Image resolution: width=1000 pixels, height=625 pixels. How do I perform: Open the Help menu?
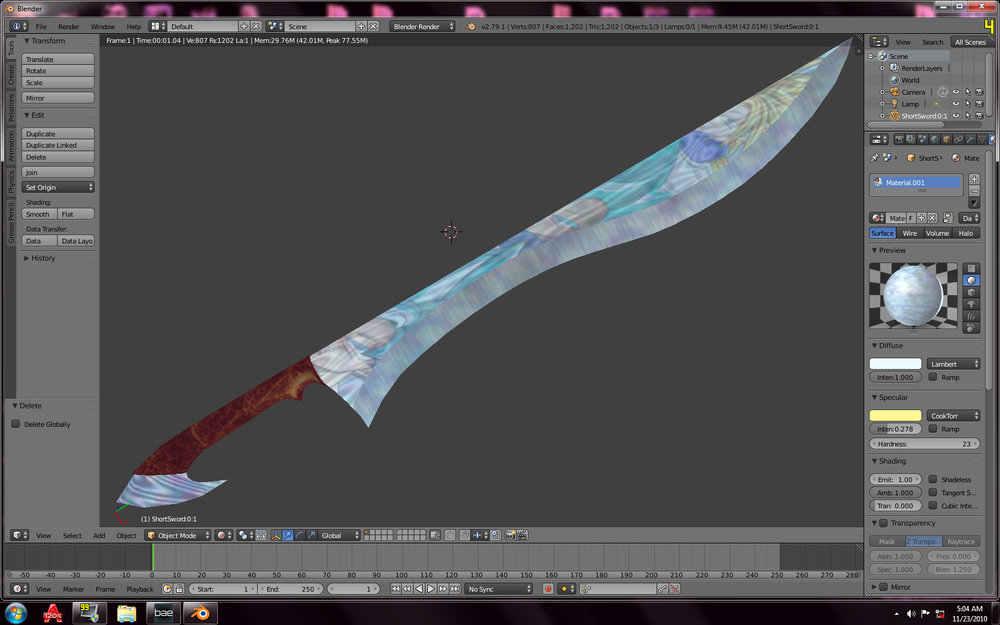point(133,27)
